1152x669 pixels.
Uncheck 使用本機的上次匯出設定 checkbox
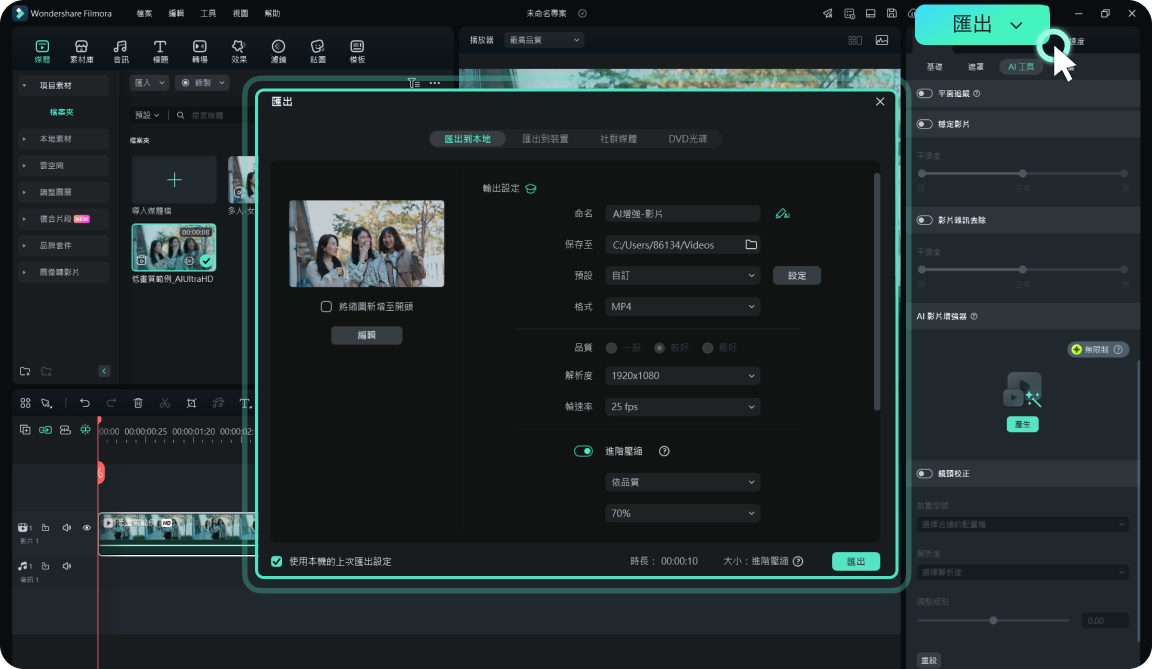pyautogui.click(x=276, y=561)
